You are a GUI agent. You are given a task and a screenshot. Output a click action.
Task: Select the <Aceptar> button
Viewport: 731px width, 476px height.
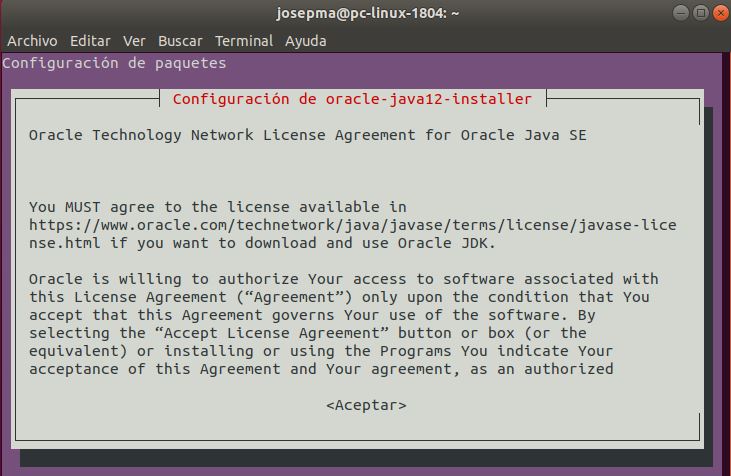(366, 405)
